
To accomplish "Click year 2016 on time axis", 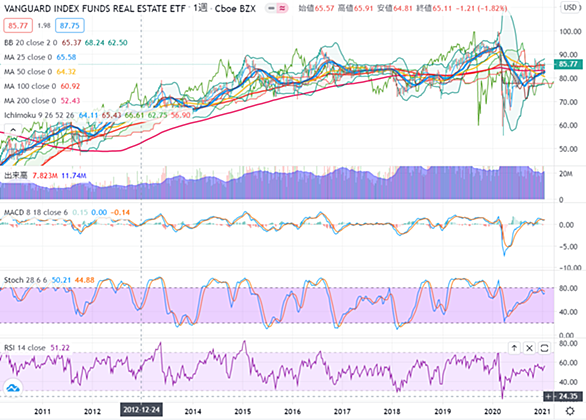I will pos(292,411).
